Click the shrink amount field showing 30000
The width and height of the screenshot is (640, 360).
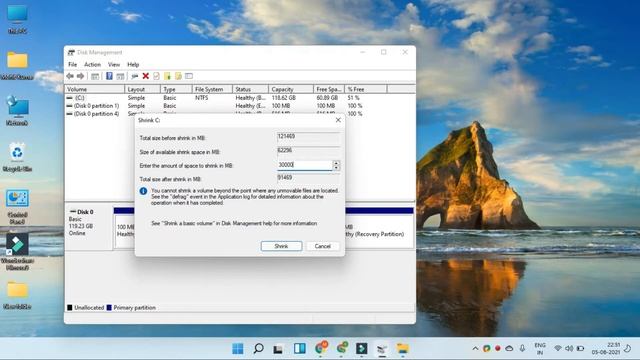305,165
